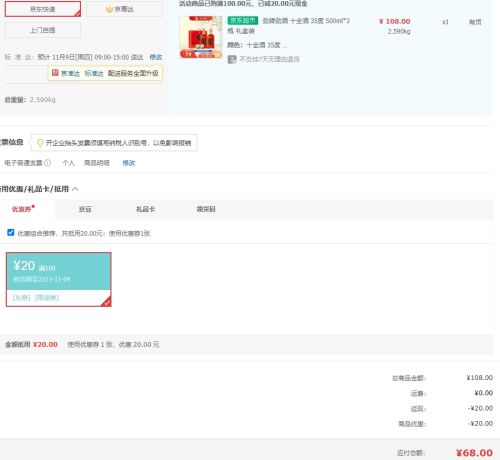Click 商品明细 invoice content text
The image size is (500, 460).
[x=97, y=163]
